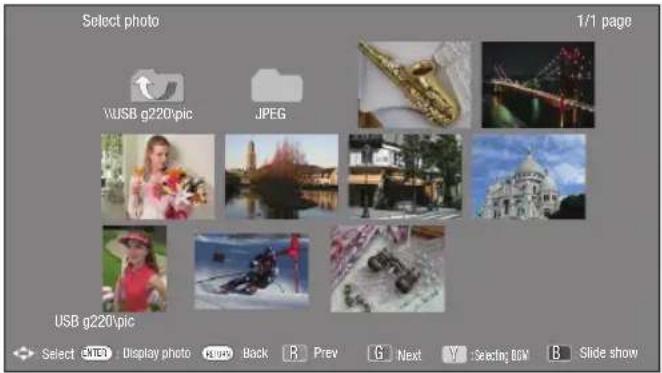Image resolution: width=662 pixels, height=373 pixels.
Task: Click the Display photo label
Action: (x=157, y=353)
